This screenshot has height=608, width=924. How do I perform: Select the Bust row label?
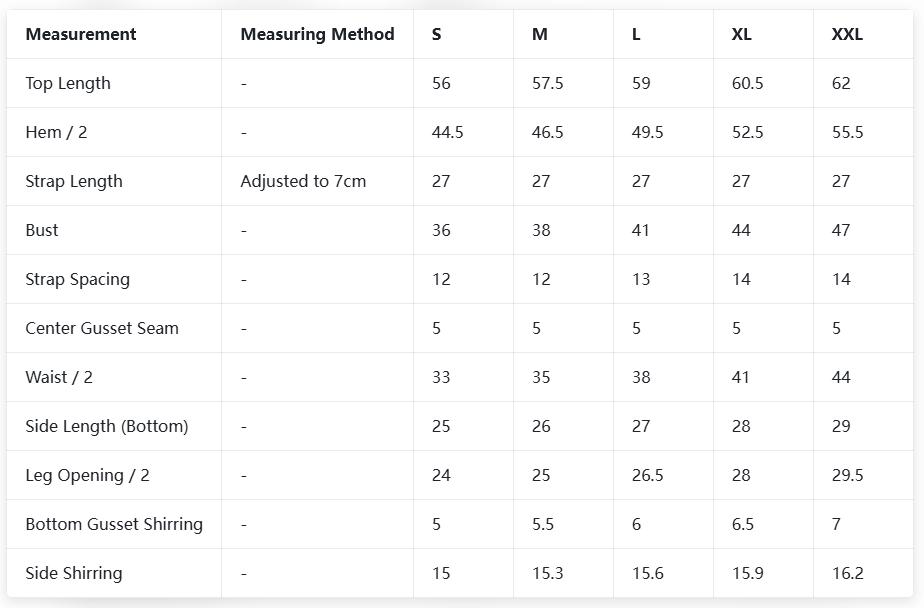click(42, 230)
